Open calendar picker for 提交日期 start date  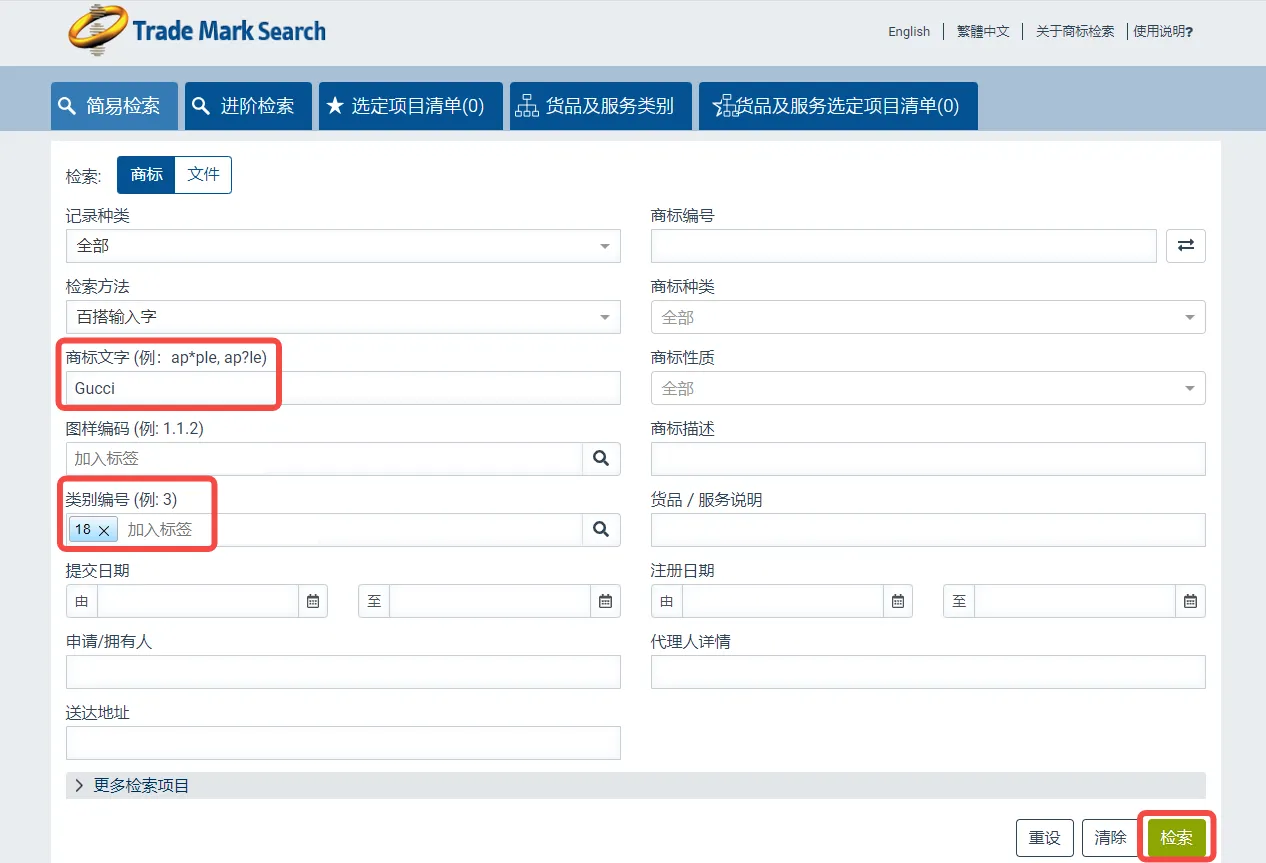click(x=312, y=601)
